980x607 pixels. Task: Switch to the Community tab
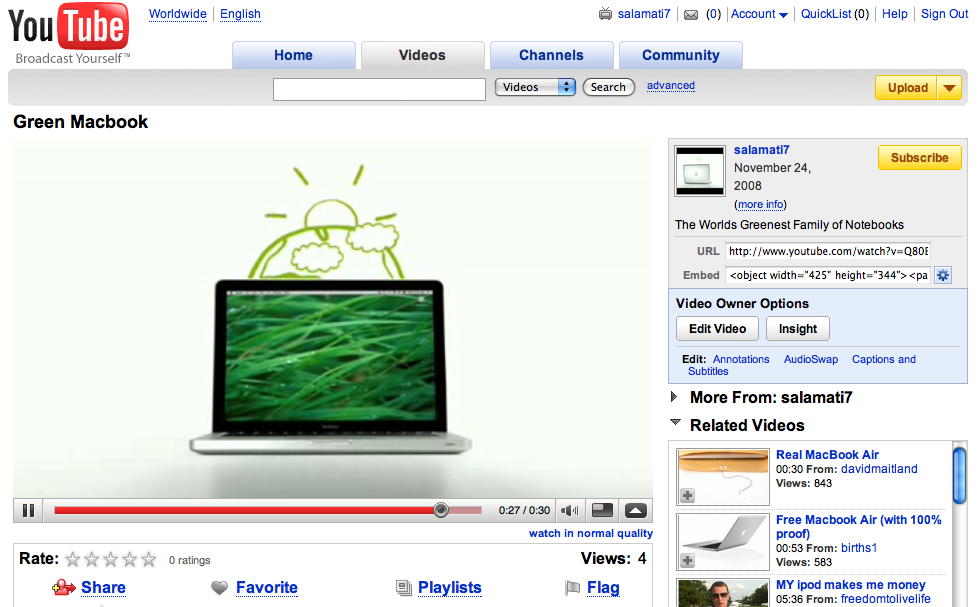pyautogui.click(x=681, y=55)
